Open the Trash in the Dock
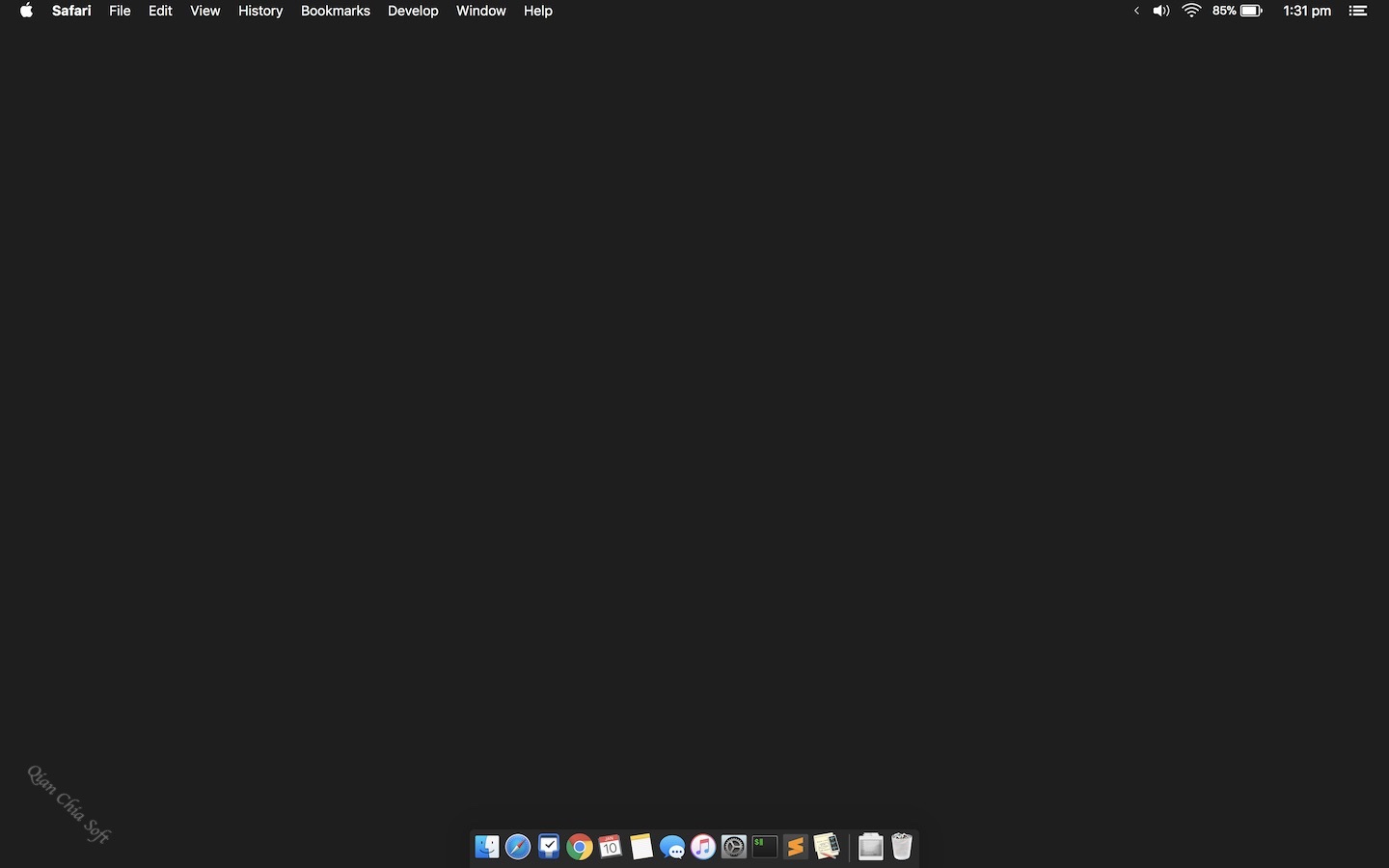Viewport: 1389px width, 868px height. coord(902,847)
